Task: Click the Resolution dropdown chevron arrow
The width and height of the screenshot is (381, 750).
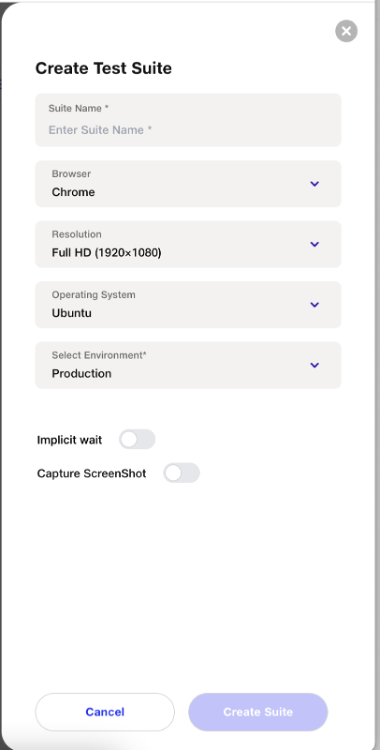Action: (314, 244)
